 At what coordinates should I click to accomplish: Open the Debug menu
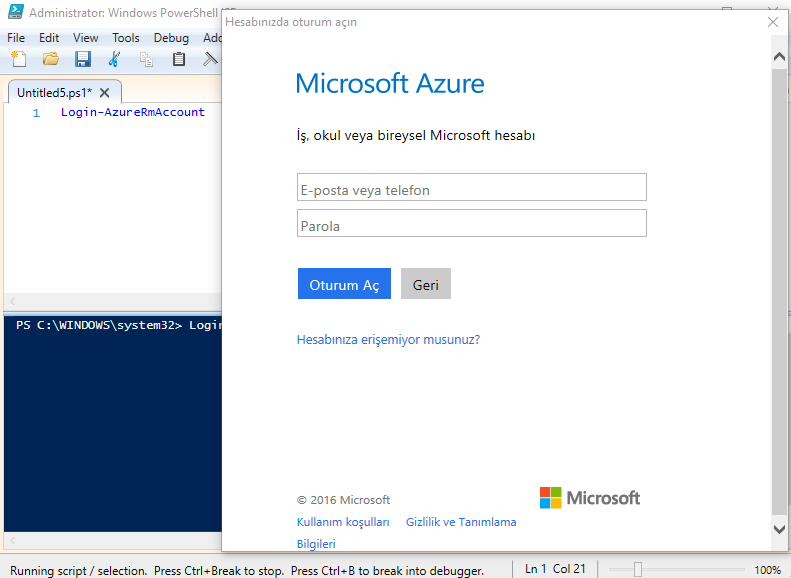tap(171, 38)
